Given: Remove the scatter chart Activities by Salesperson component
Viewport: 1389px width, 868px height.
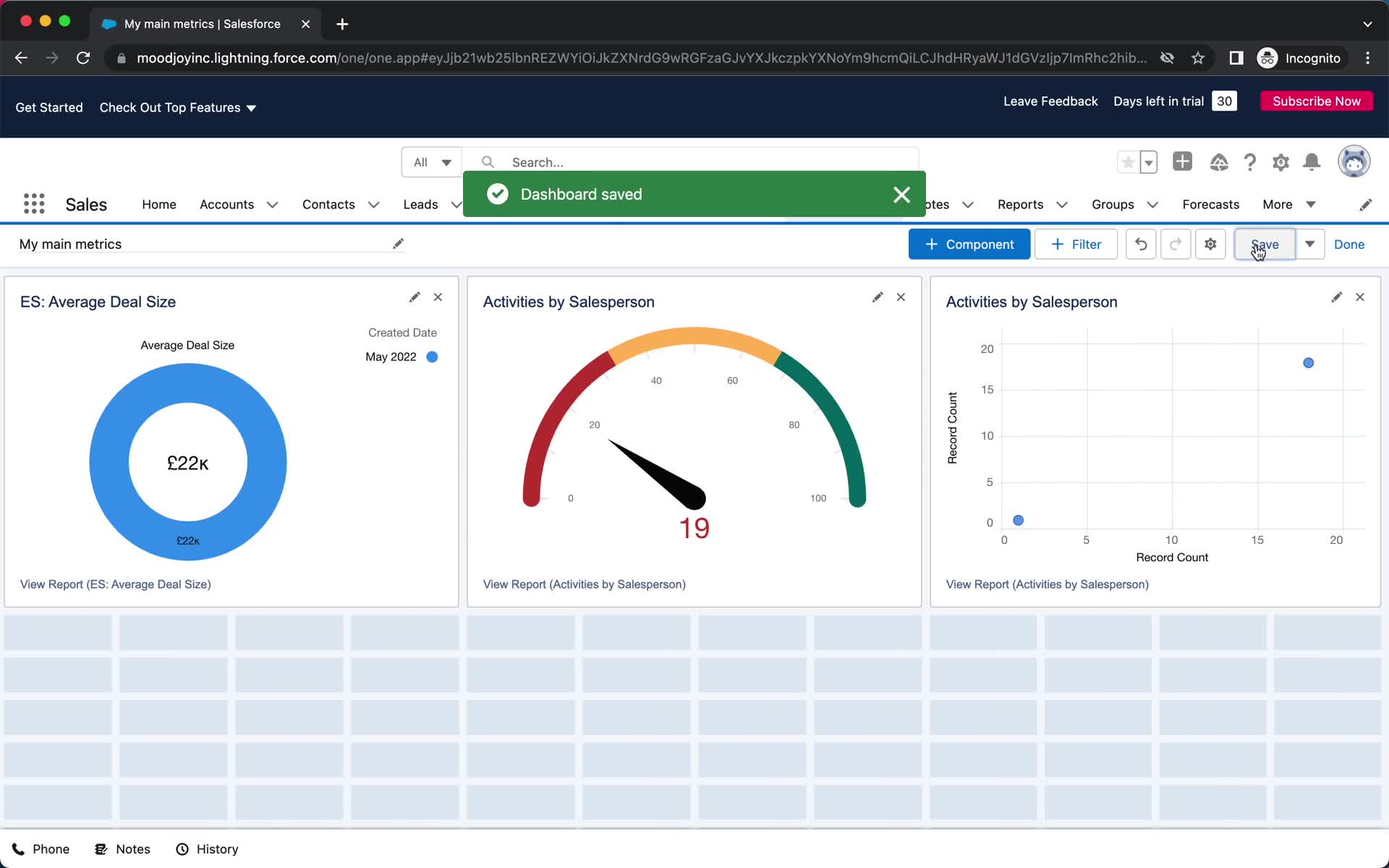Looking at the screenshot, I should (1360, 297).
